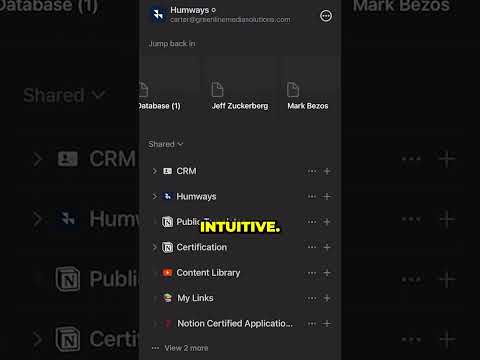
Task: Open the Certification page
Action: pos(202,247)
